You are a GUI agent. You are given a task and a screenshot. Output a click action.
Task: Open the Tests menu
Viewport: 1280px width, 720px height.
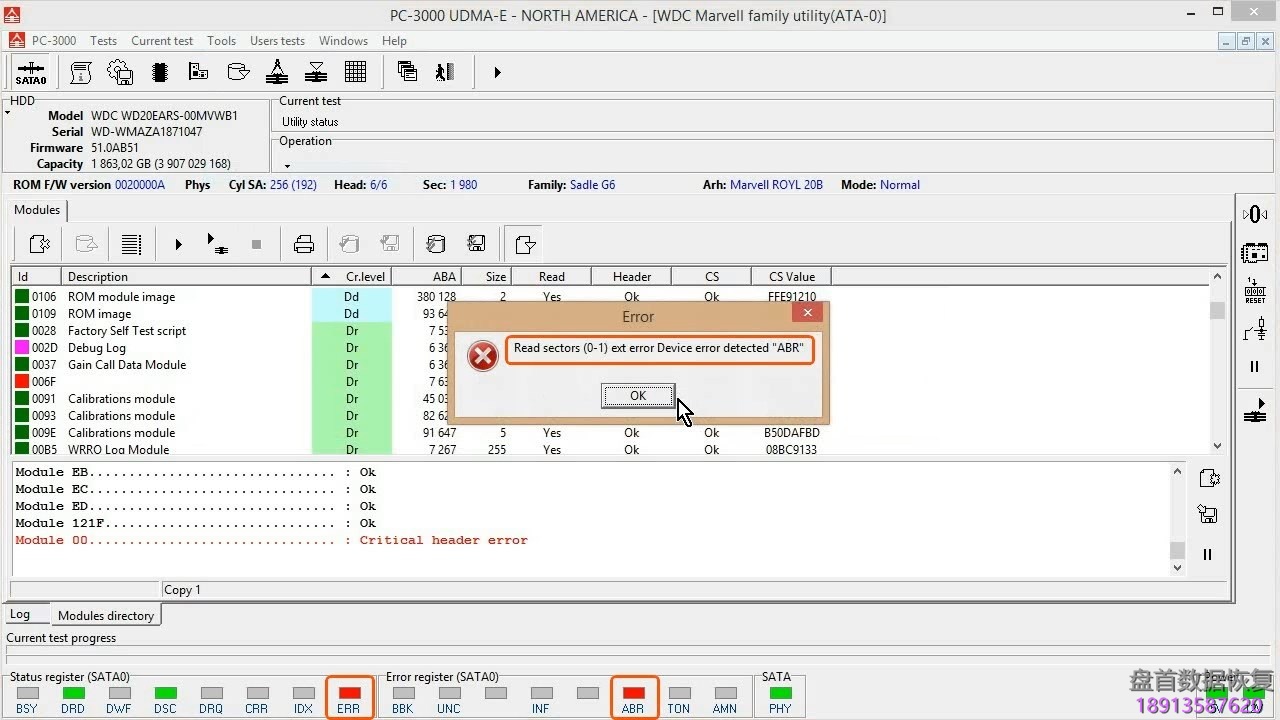pos(103,41)
